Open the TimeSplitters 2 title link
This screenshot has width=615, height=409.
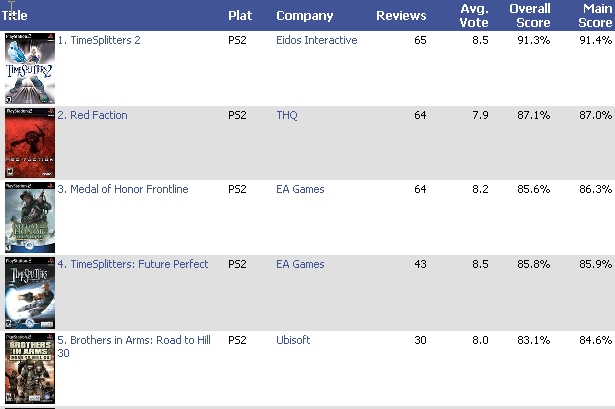[115, 41]
